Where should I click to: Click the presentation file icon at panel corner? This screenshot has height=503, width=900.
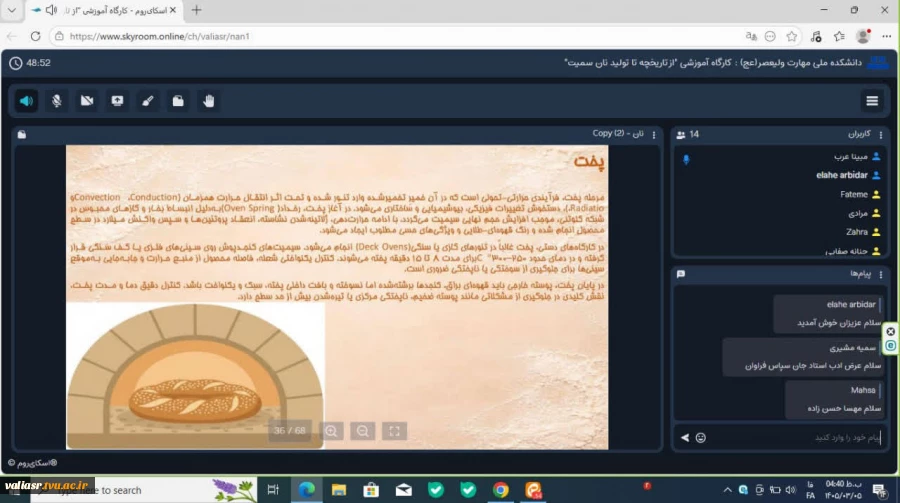click(x=22, y=134)
